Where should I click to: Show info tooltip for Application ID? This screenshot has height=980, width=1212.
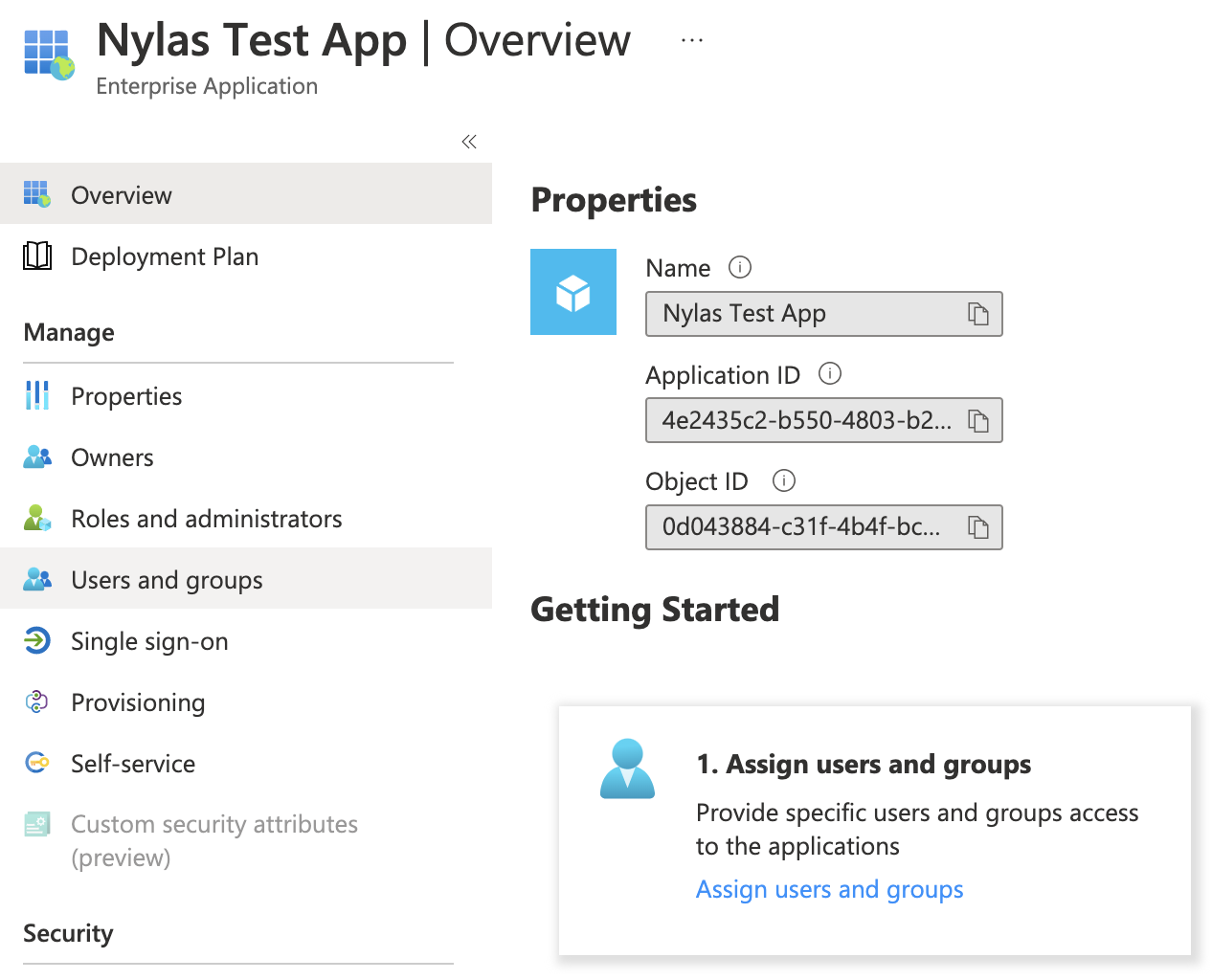tap(830, 374)
